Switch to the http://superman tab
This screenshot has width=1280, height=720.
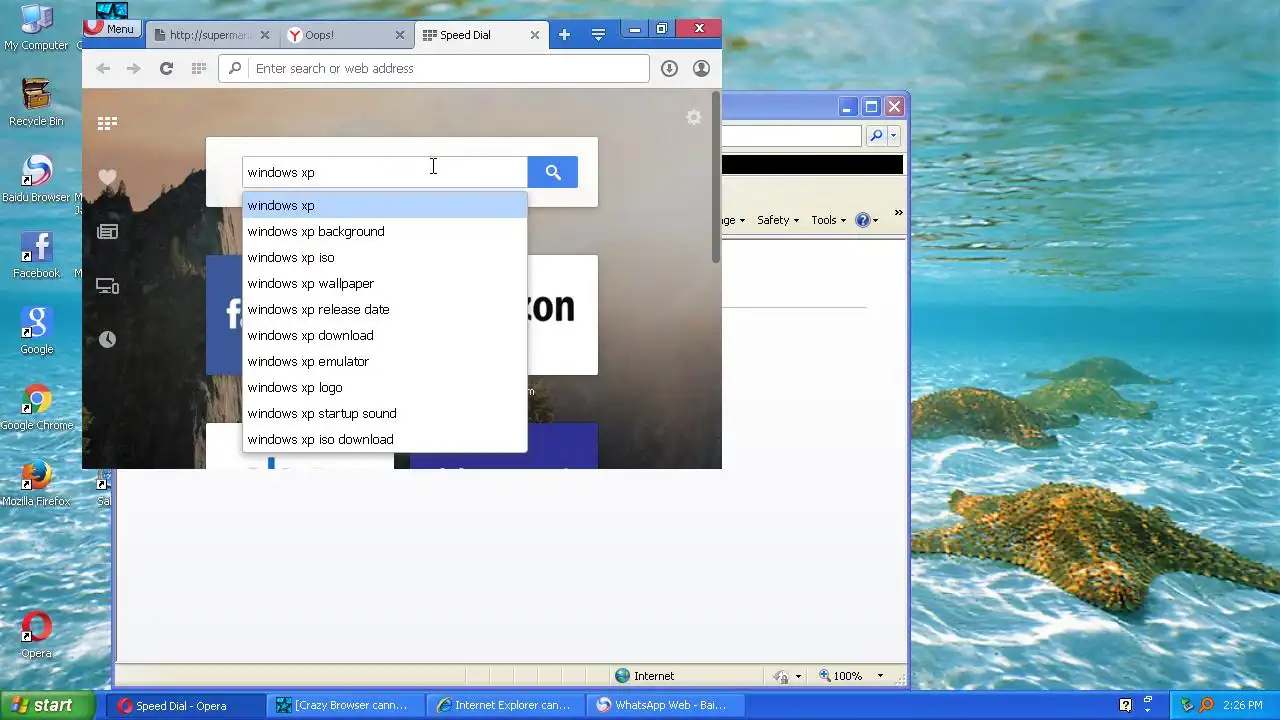point(211,35)
